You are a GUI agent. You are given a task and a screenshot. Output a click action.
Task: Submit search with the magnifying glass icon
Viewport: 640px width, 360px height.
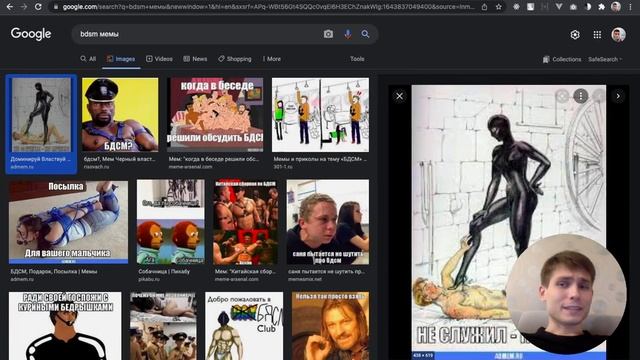[365, 34]
